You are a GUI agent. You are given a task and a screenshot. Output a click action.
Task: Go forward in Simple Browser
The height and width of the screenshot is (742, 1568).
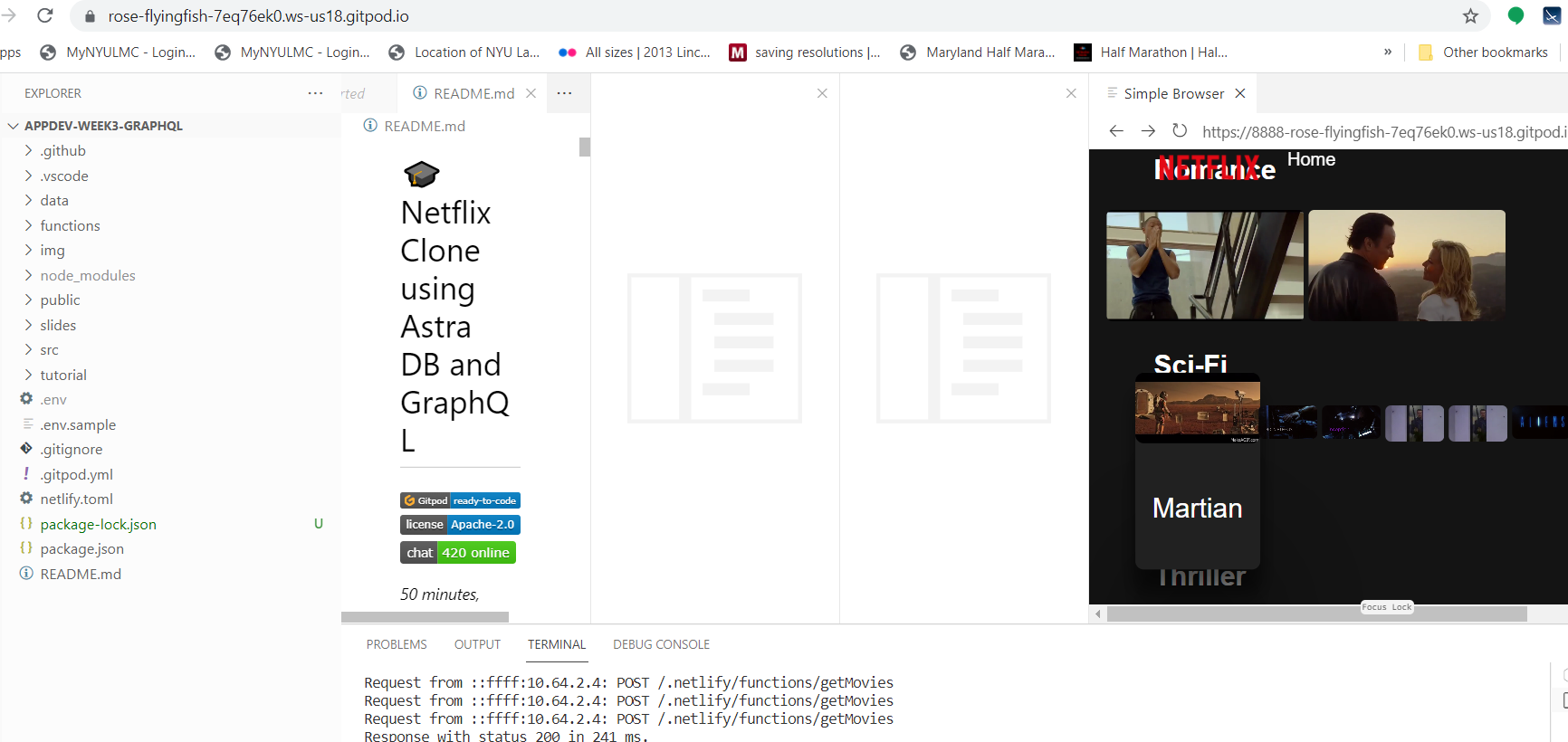point(1148,131)
